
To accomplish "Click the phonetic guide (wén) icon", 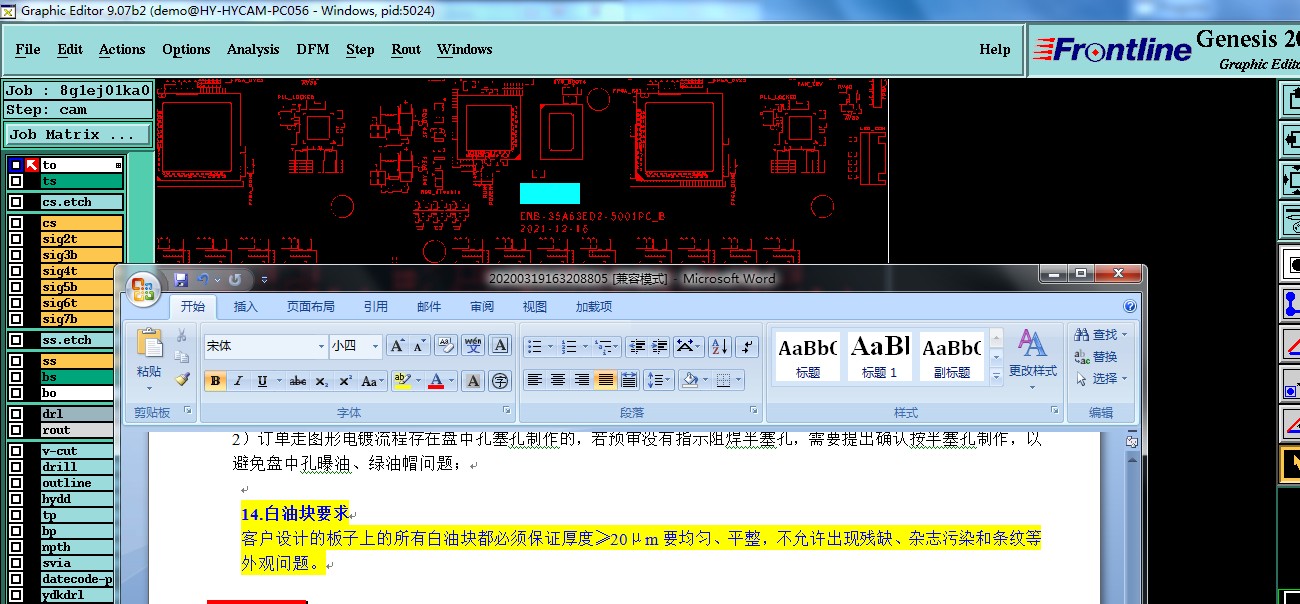I will [473, 346].
